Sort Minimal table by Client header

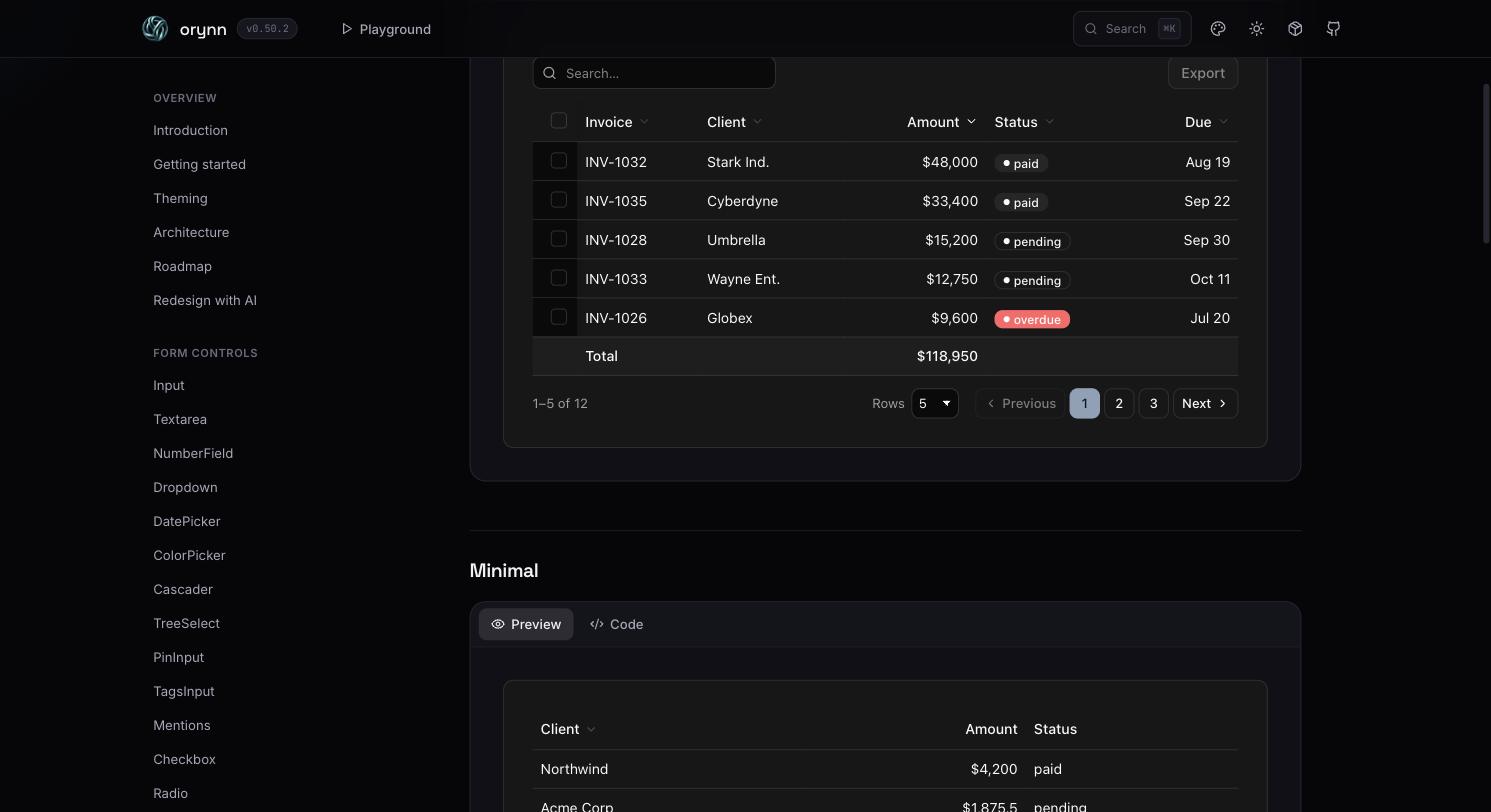tap(568, 729)
